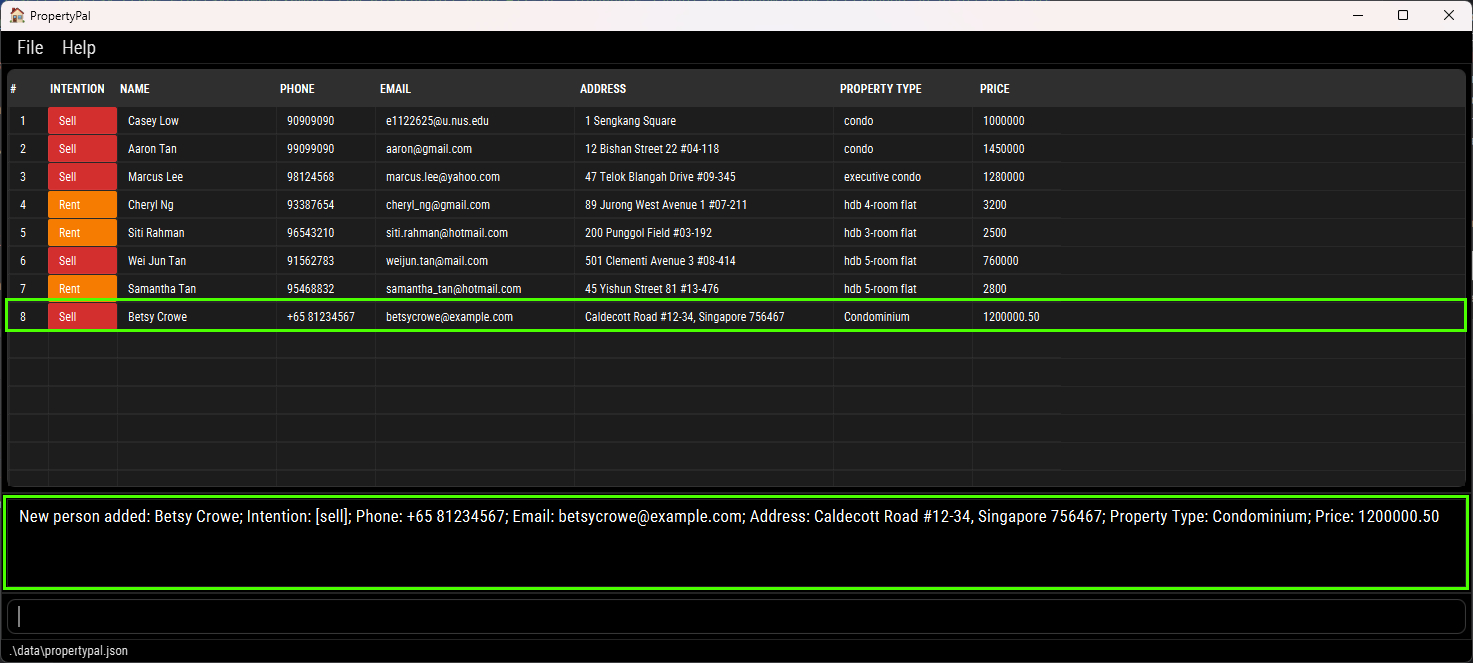Screen dimensions: 1473x663
Task: Select Aaron Tan's email address cell
Action: (x=430, y=148)
